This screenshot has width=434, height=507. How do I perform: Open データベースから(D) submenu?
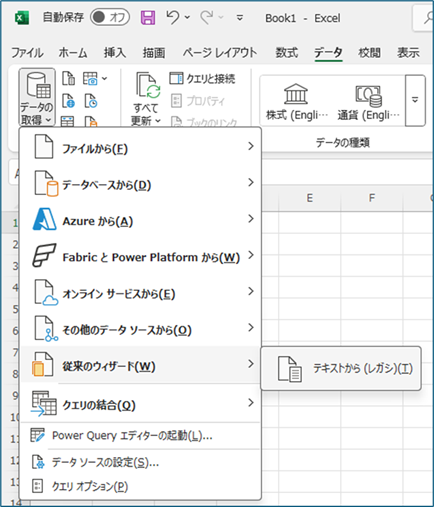pos(140,183)
